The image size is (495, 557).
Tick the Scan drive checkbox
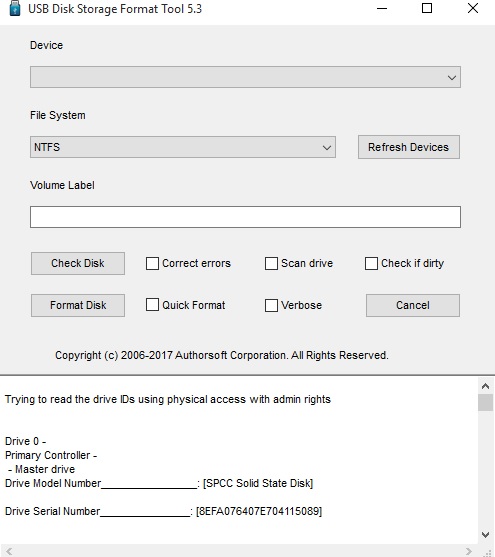tap(271, 264)
